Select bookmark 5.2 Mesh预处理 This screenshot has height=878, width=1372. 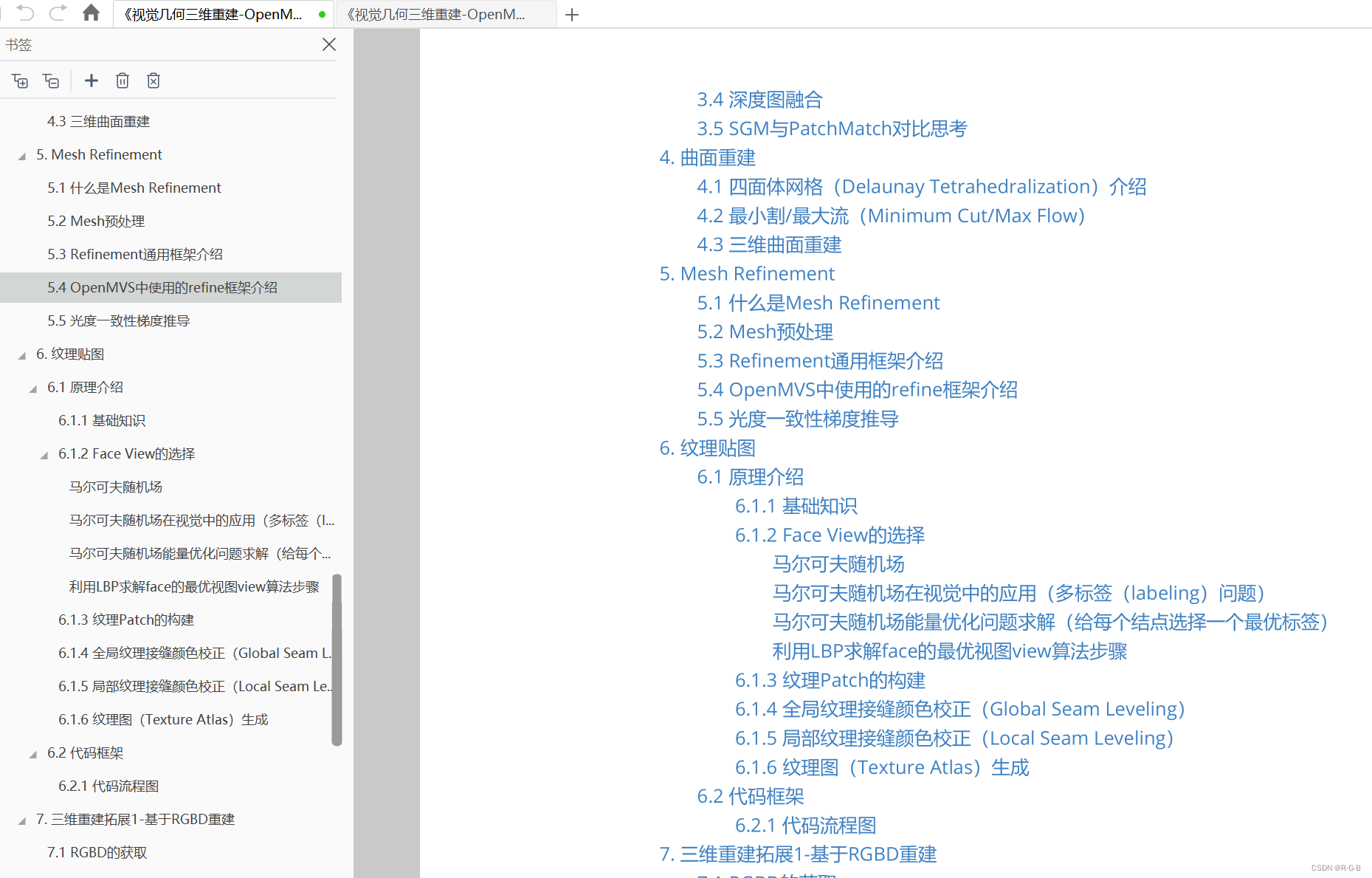click(x=96, y=221)
